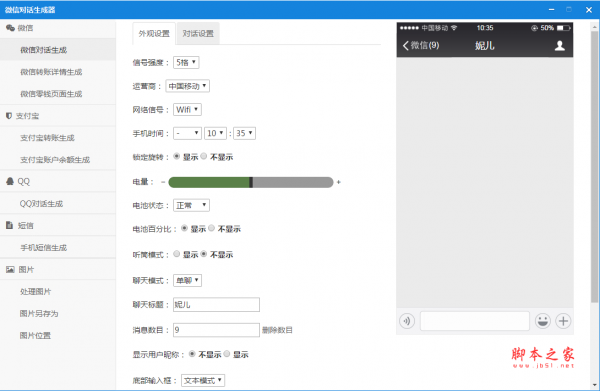Click the SMS document icon
The height and width of the screenshot is (391, 600).
(10, 225)
